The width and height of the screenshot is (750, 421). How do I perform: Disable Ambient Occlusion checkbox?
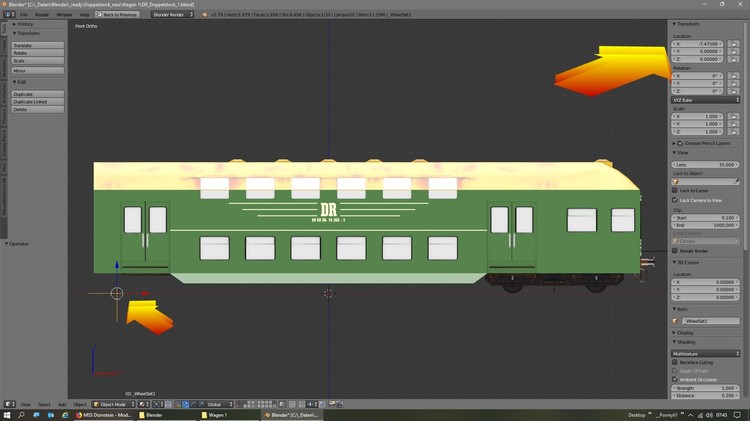click(x=675, y=379)
